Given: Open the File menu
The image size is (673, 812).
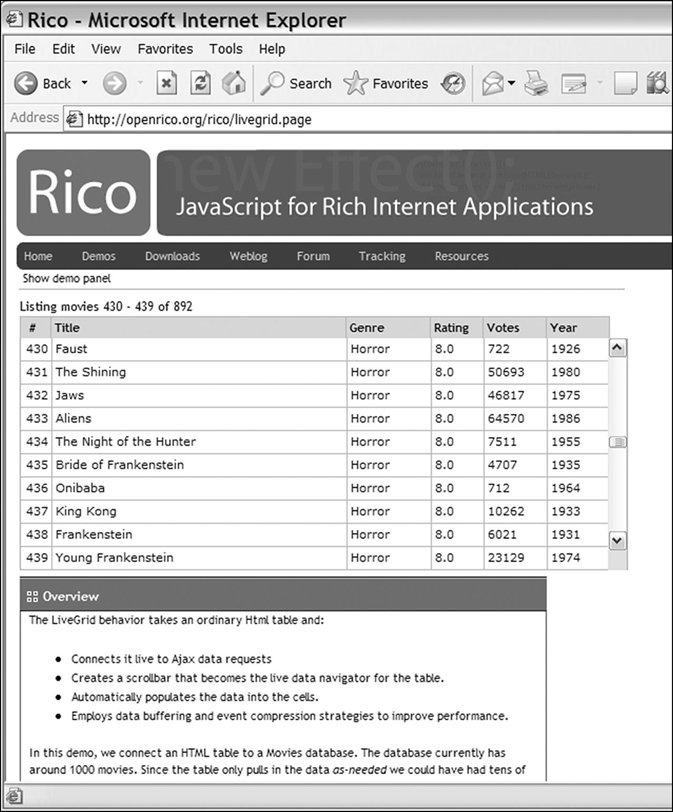Looking at the screenshot, I should click(x=25, y=49).
